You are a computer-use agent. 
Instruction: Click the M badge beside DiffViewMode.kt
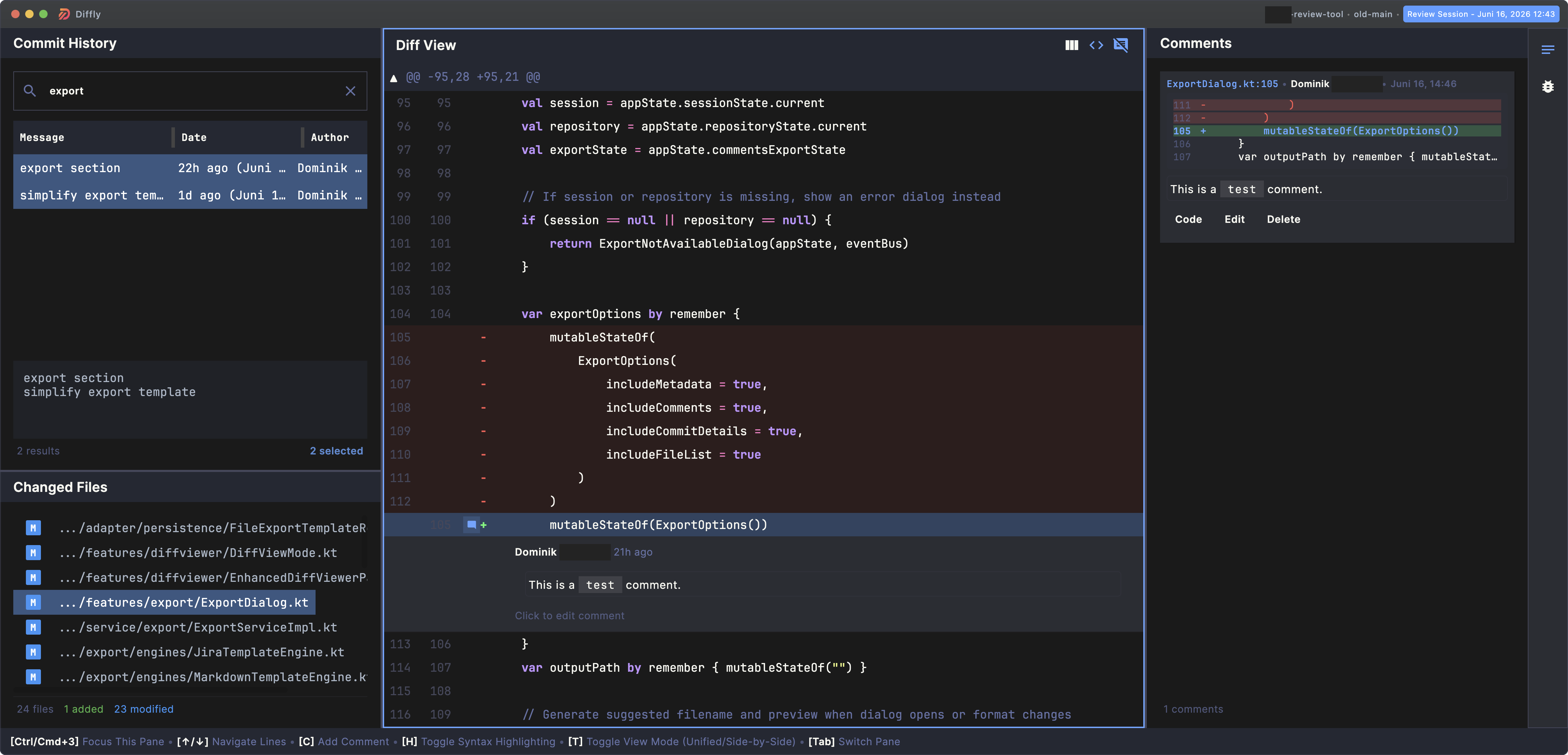[x=34, y=553]
